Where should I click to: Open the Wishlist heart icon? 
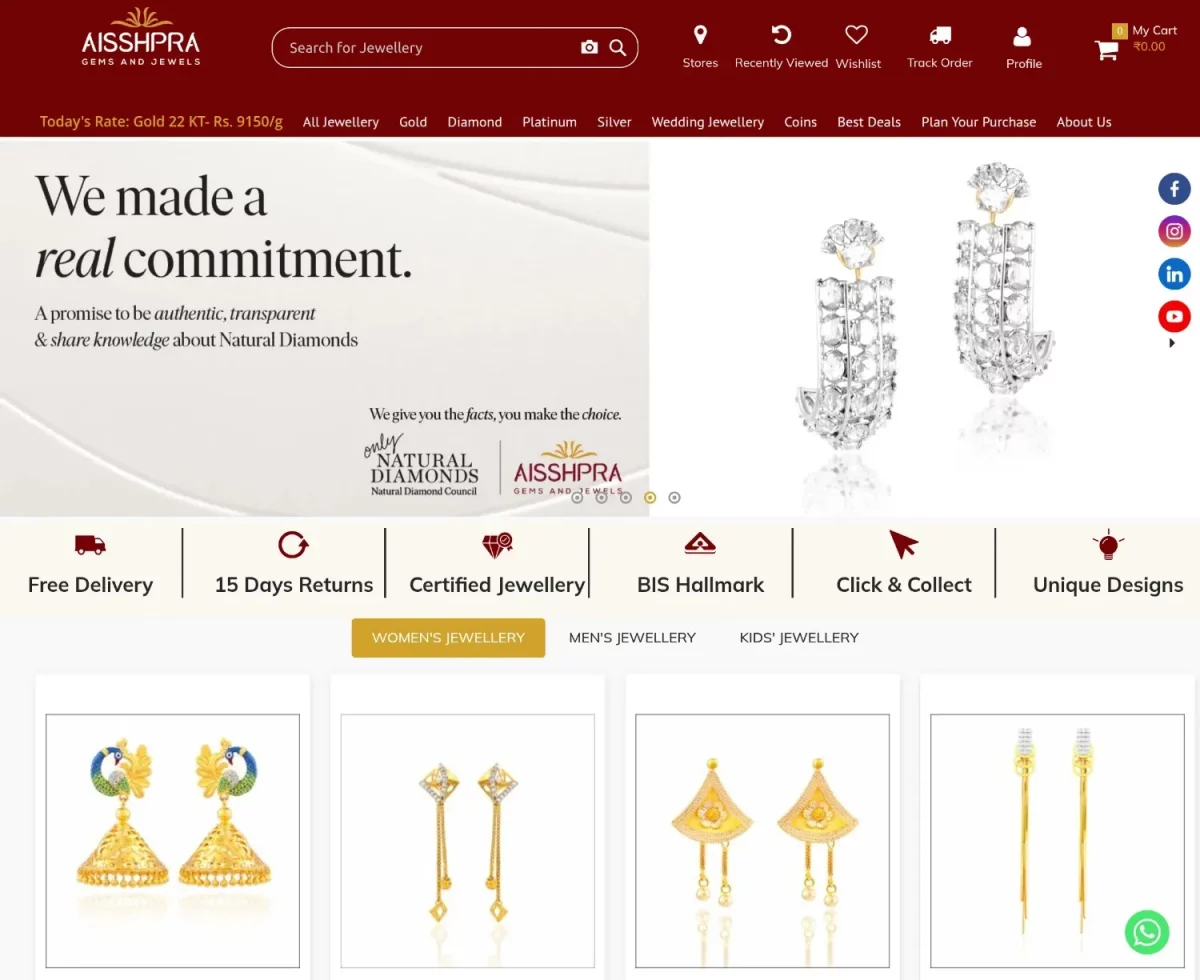(x=856, y=35)
